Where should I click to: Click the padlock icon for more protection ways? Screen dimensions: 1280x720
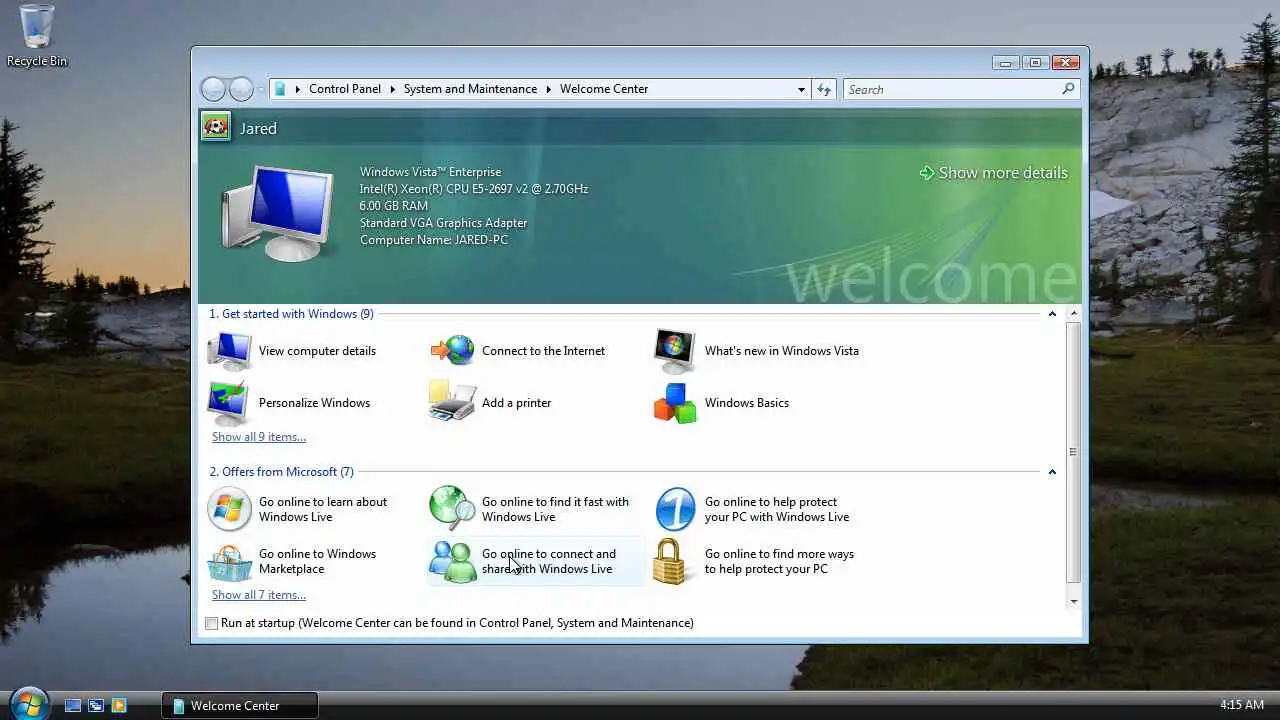(671, 561)
